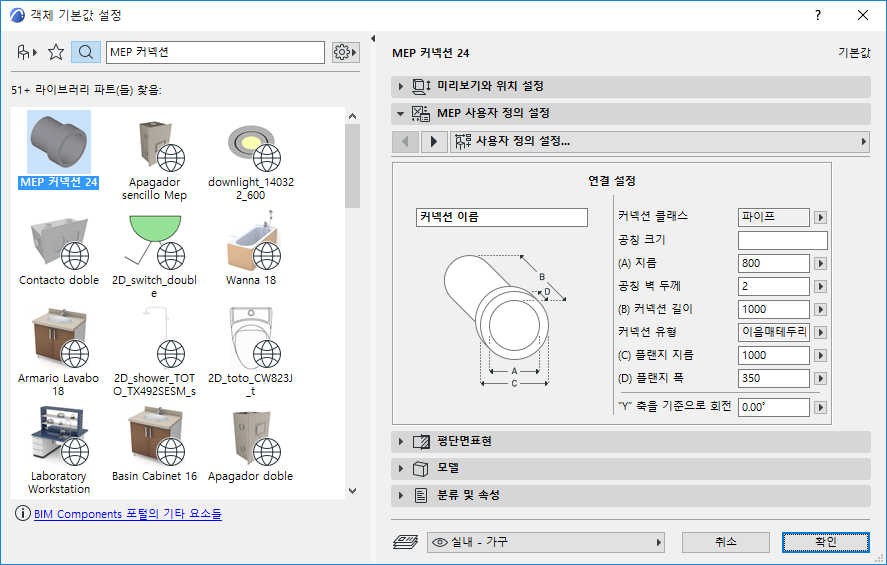
Task: Open the 실내 - 가구 layer dropdown
Action: (x=545, y=542)
